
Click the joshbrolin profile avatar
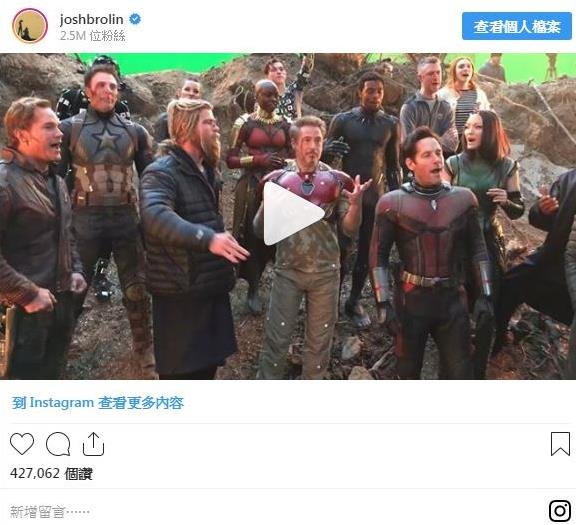point(30,26)
